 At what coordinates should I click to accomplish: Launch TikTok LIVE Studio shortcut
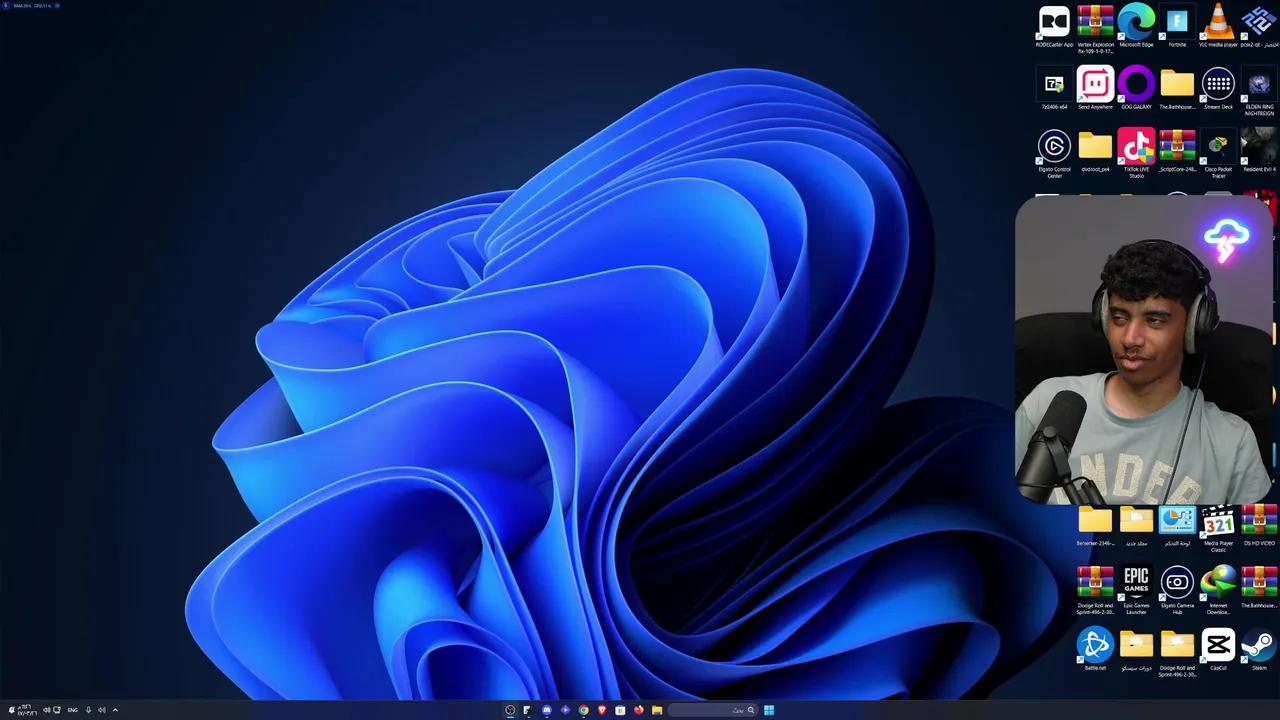coord(1136,154)
